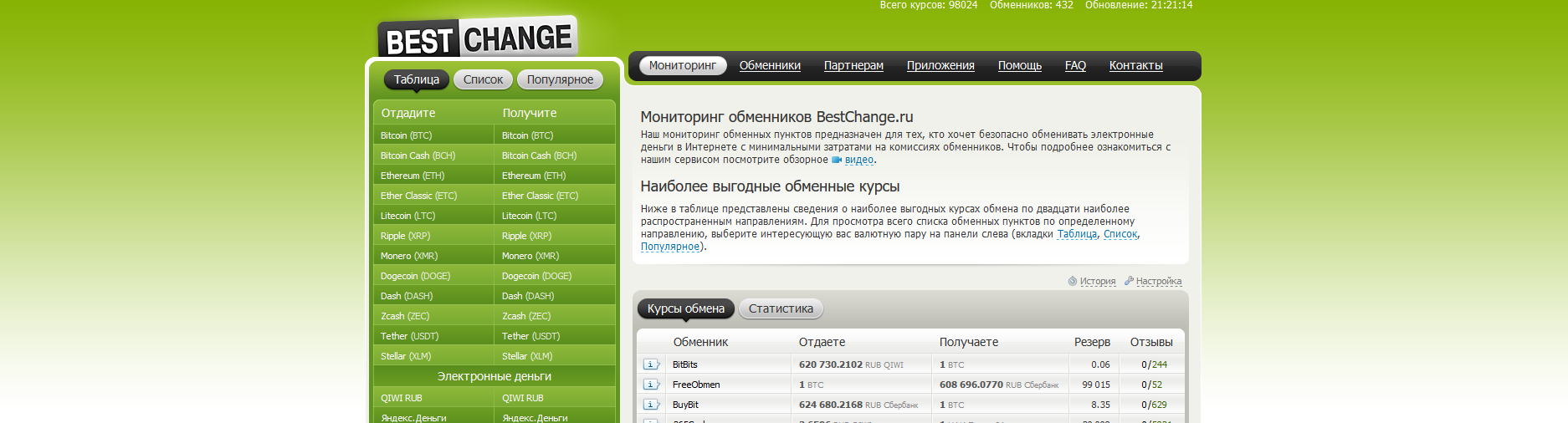The width and height of the screenshot is (1568, 423).
Task: Select QIWI RUB in Получите column
Action: [555, 398]
